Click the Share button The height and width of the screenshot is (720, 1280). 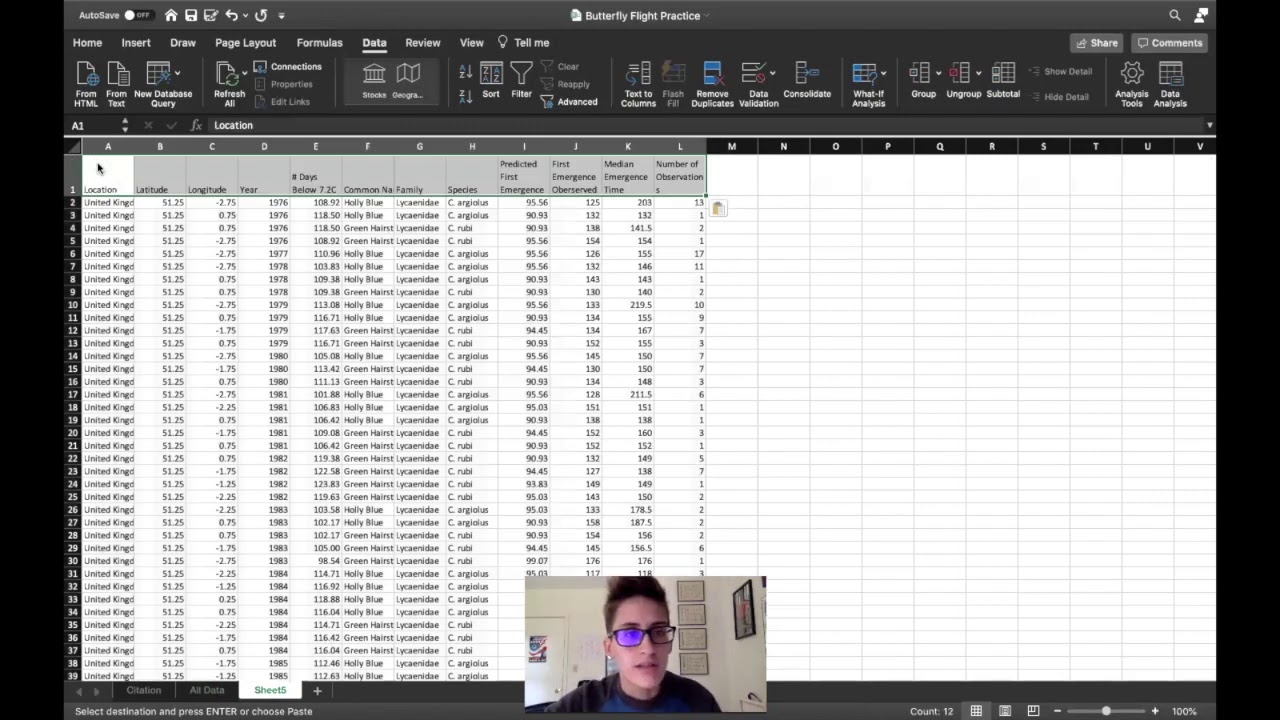[x=1096, y=43]
